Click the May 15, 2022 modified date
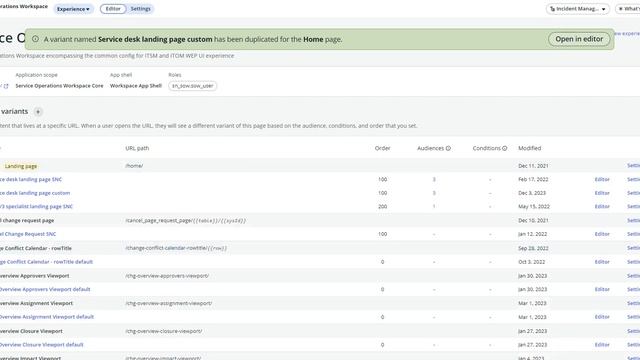 pyautogui.click(x=534, y=207)
